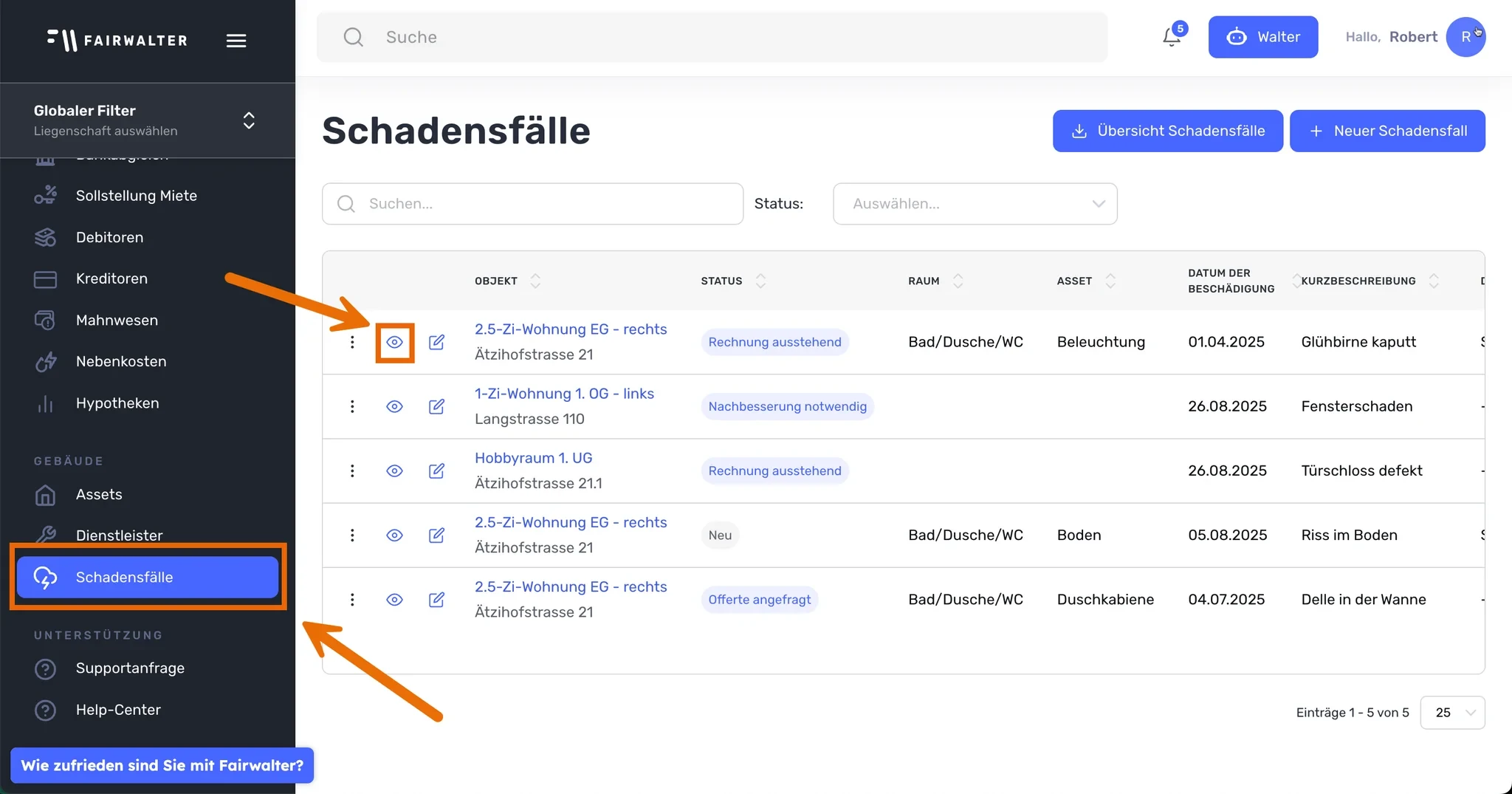
Task: Open more options for Delle in der Wanne row
Action: tap(352, 599)
